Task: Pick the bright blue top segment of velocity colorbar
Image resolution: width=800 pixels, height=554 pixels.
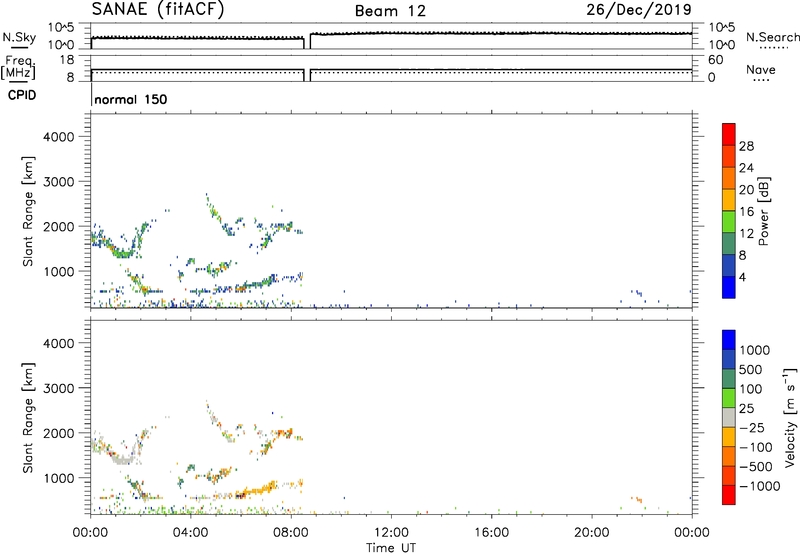Action: 729,340
